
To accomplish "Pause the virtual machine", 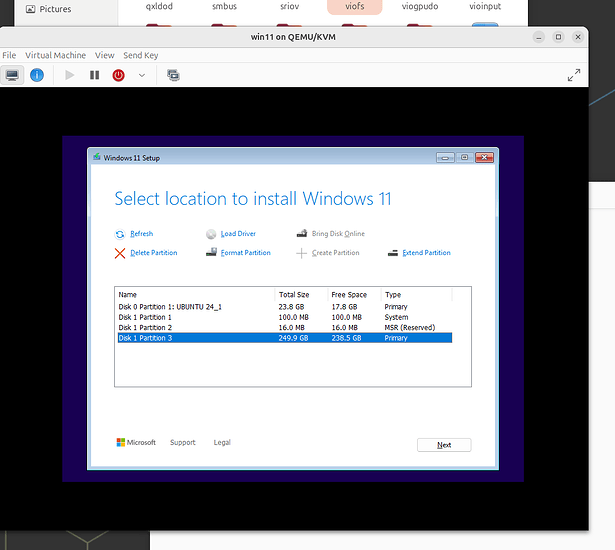I will 95,75.
